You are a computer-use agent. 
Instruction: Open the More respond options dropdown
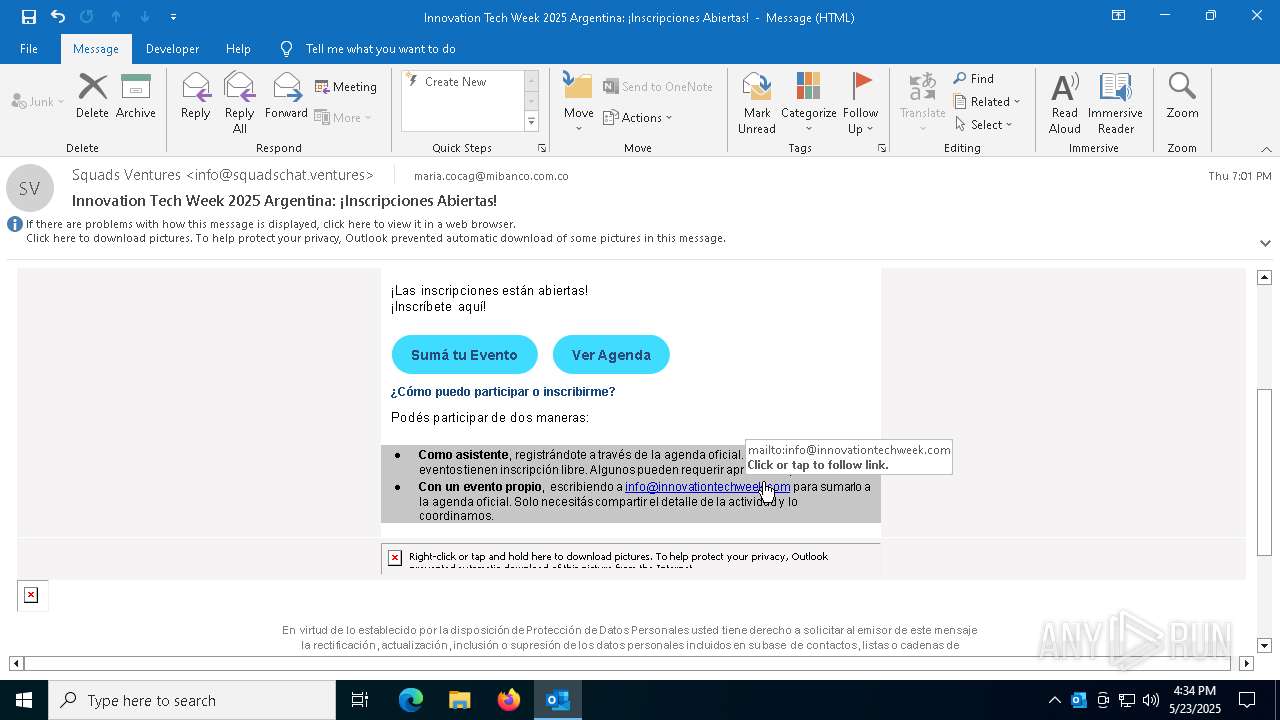pyautogui.click(x=343, y=117)
